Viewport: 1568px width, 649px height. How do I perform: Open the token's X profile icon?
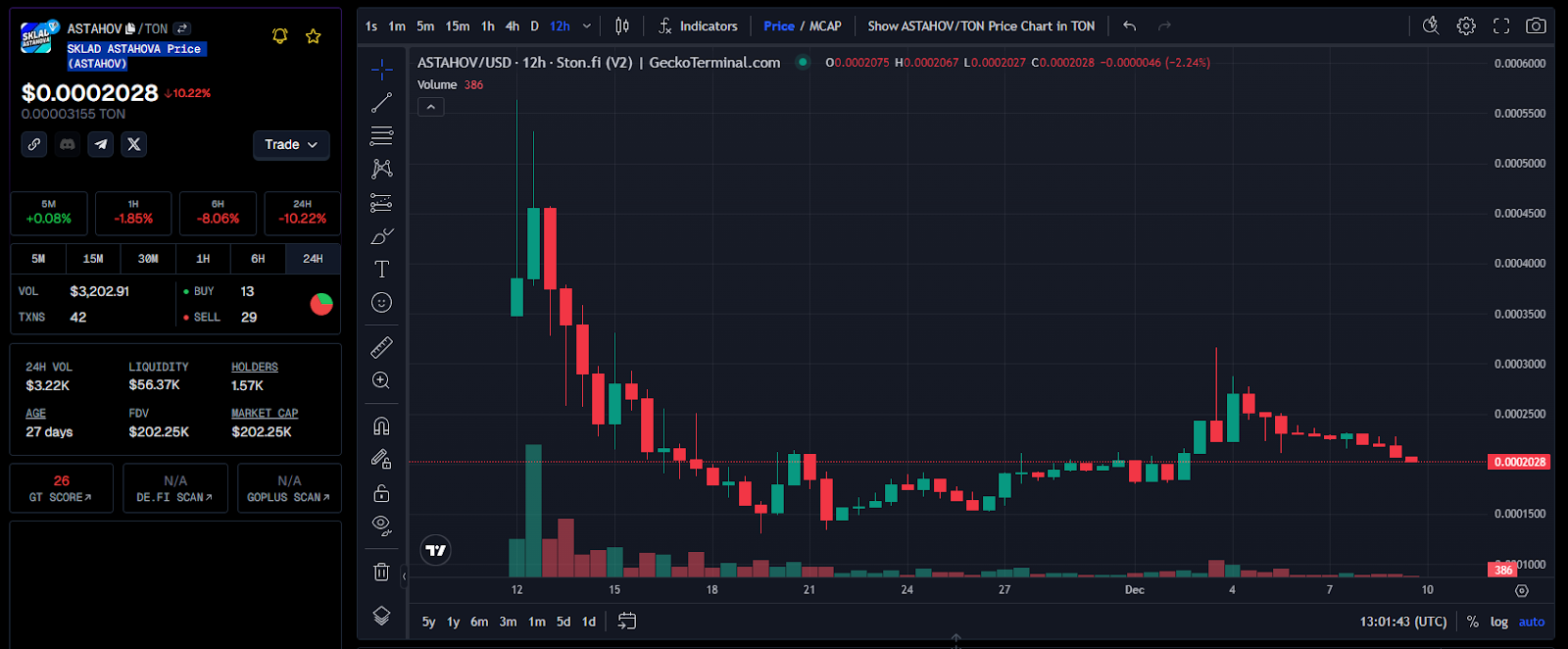point(134,144)
